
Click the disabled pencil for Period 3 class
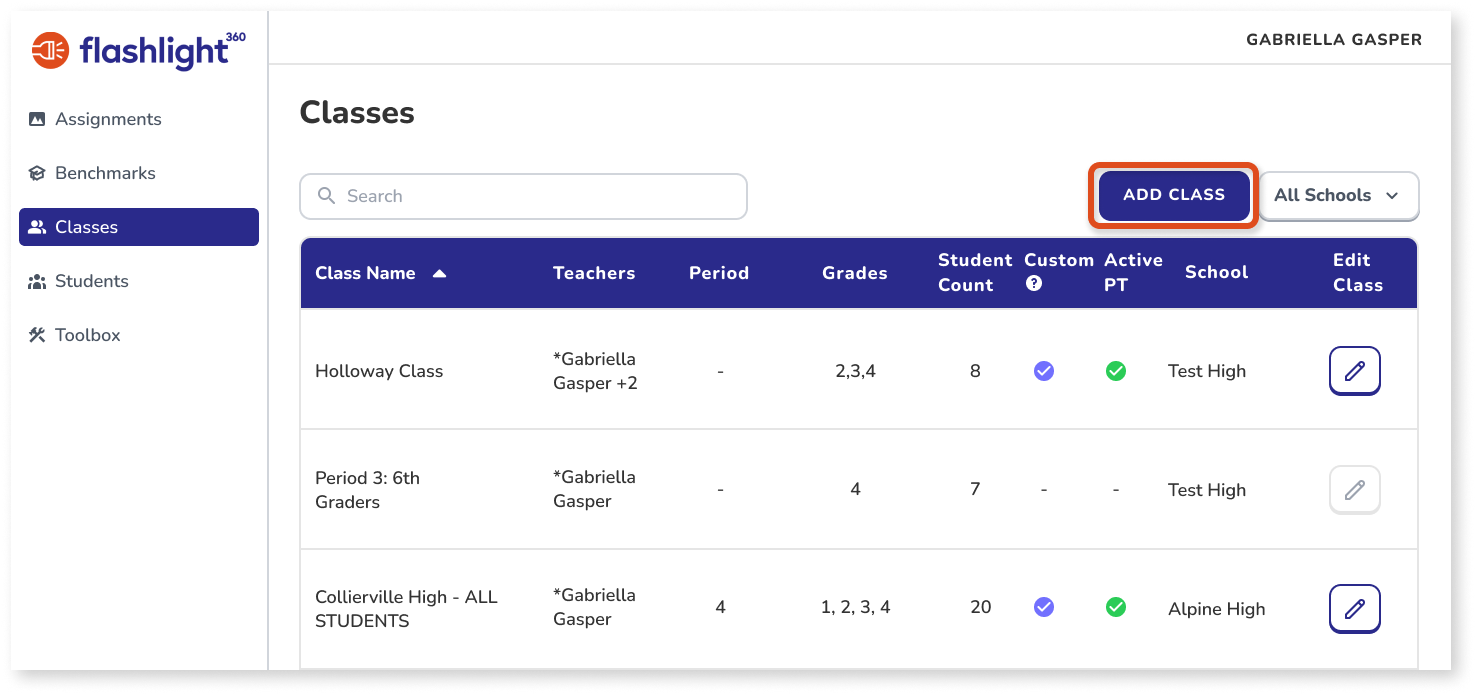click(1354, 490)
